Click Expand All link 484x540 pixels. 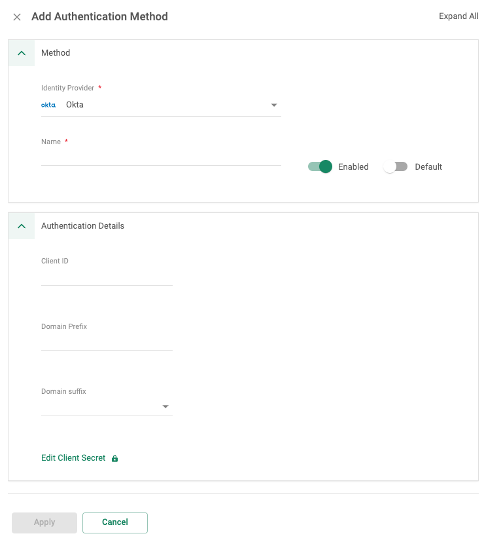click(x=459, y=16)
